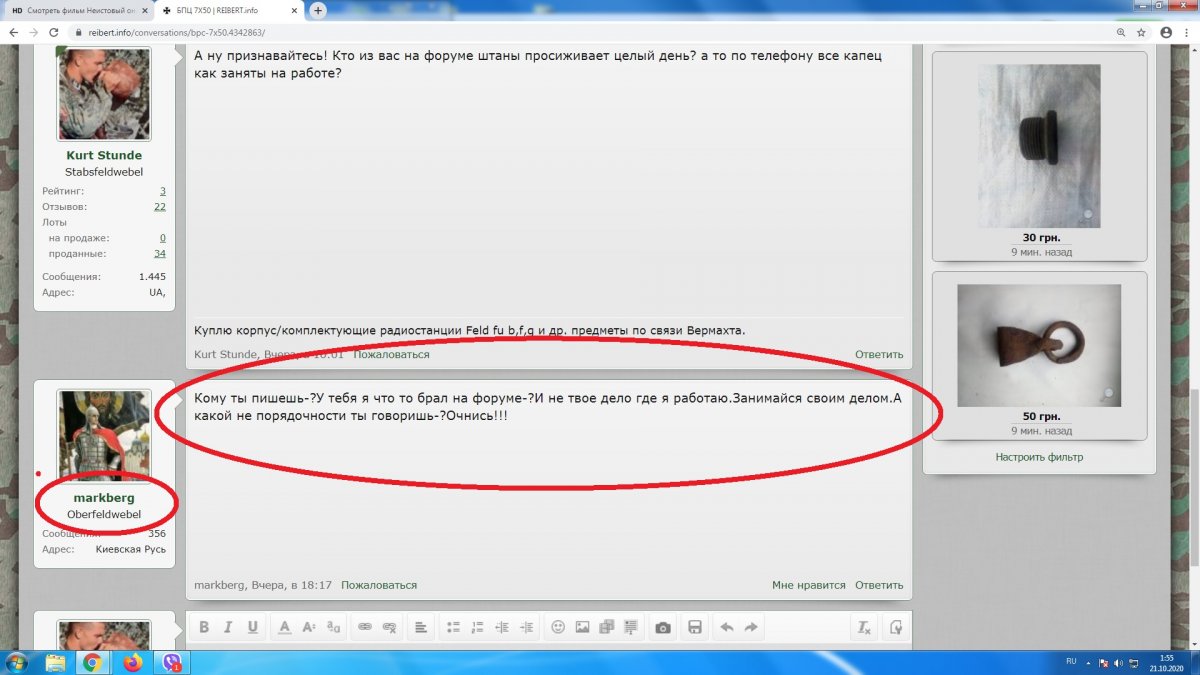
Task: Click the Настроить фильтр link
Action: click(x=1039, y=457)
